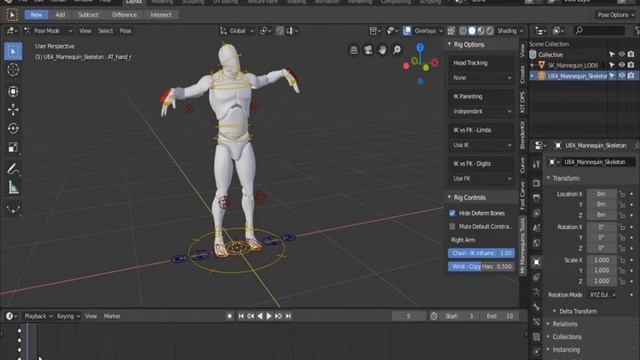Screen dimensions: 640x360
Task: Open the Global orientation dropdown
Action: (237, 31)
